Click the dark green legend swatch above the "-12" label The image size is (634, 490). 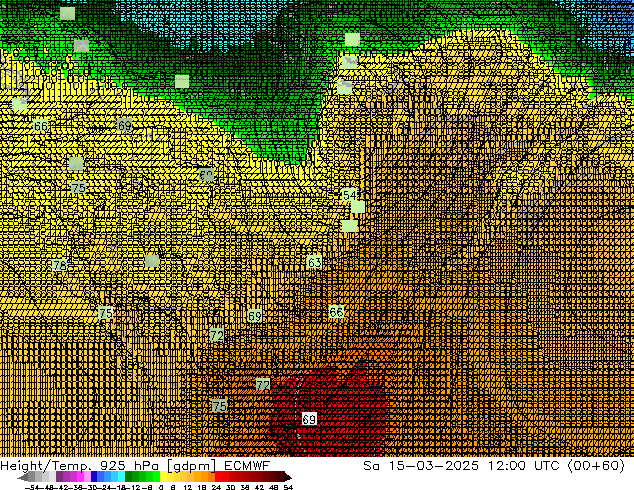(129, 477)
